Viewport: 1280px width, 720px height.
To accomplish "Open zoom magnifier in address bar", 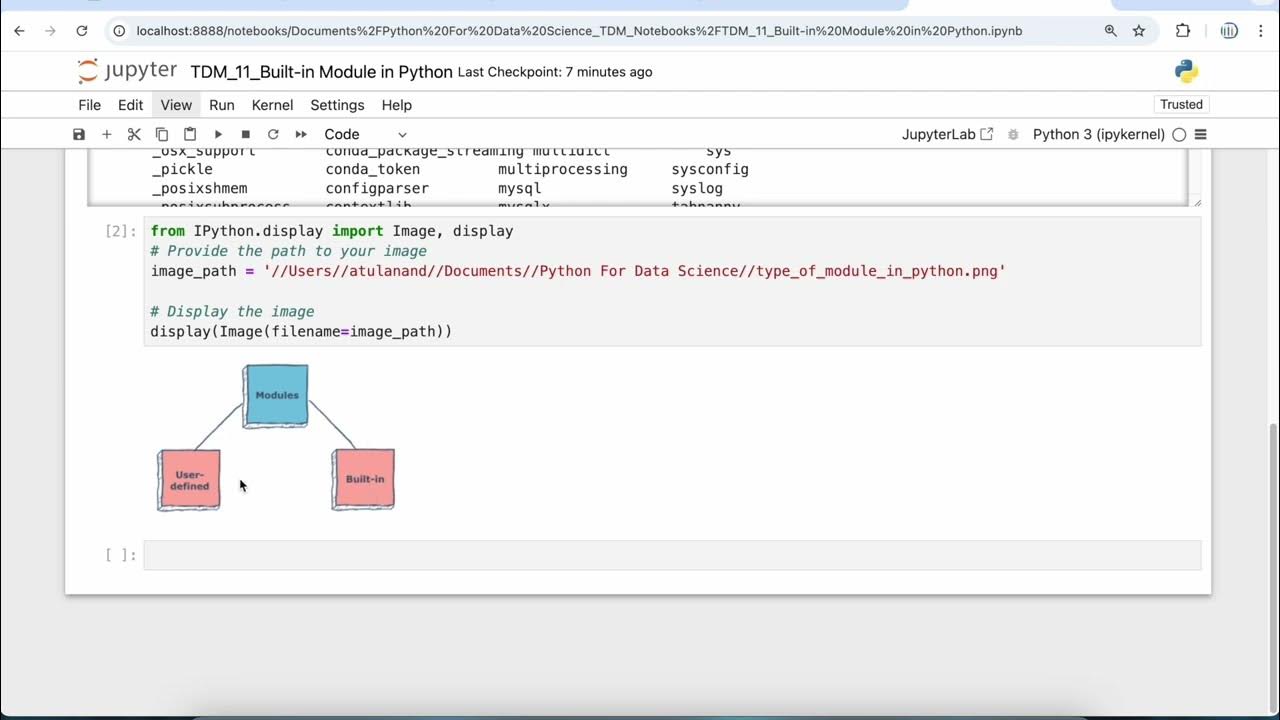I will click(x=1110, y=31).
